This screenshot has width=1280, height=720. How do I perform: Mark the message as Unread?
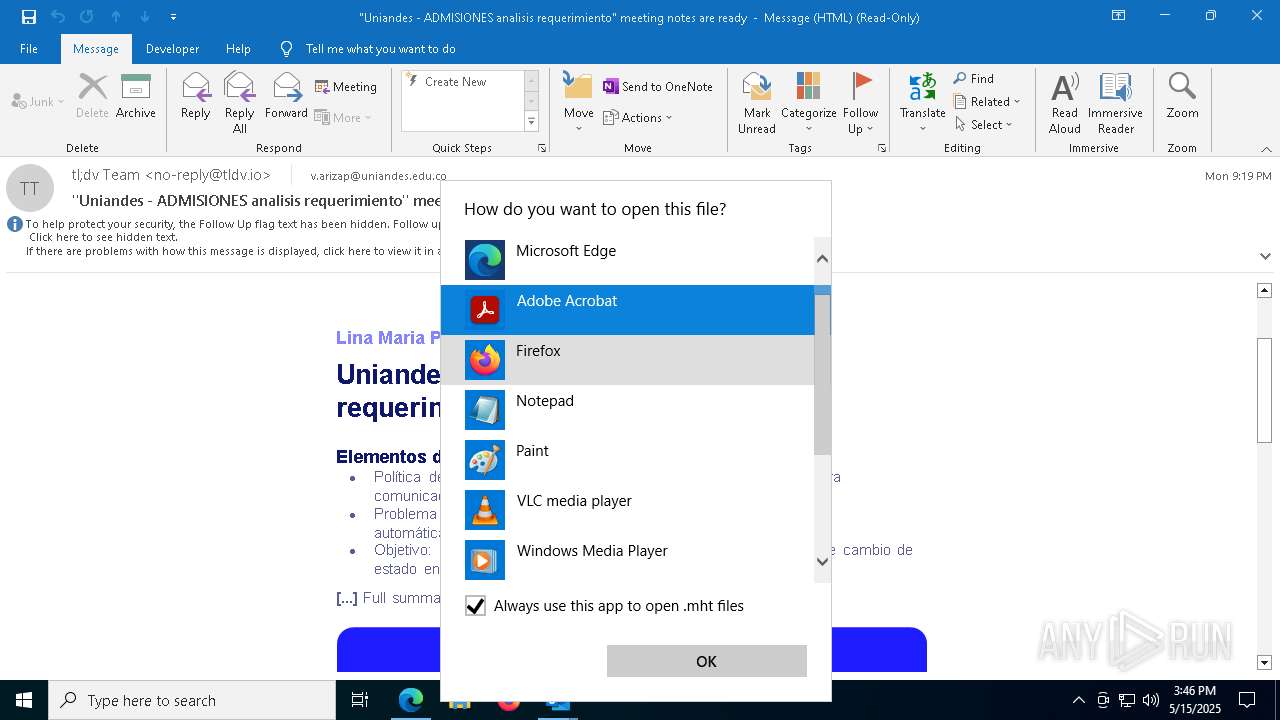point(757,102)
